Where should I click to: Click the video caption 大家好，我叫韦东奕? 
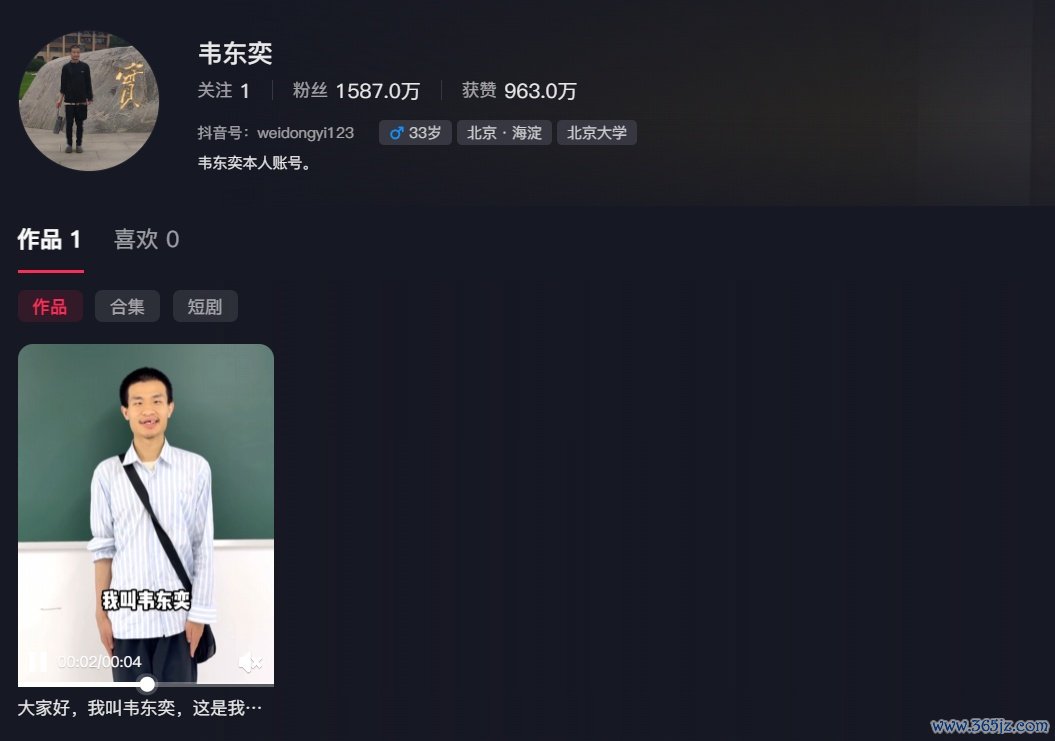(140, 708)
